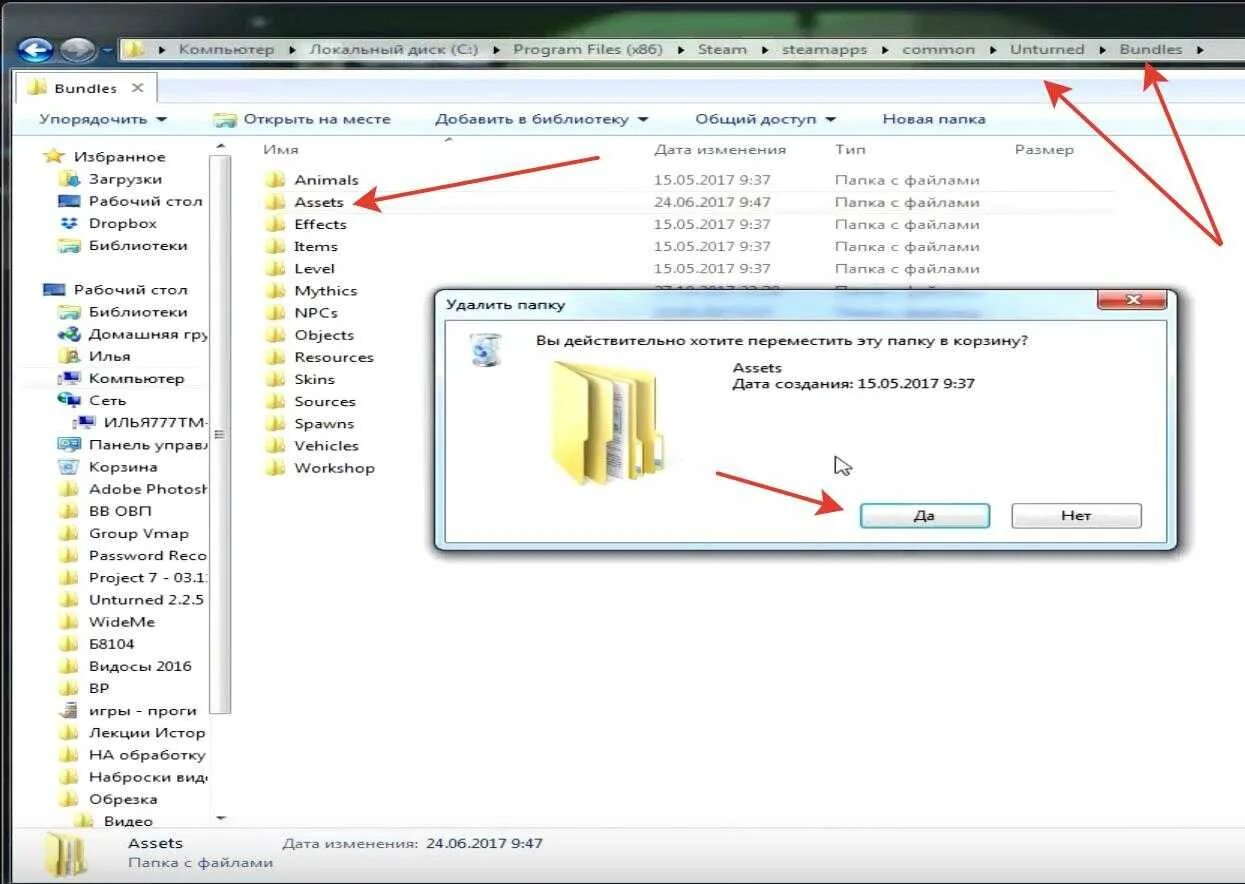The width and height of the screenshot is (1245, 884).
Task: Click the navigation pane scroll-up arrow
Action: pos(220,148)
